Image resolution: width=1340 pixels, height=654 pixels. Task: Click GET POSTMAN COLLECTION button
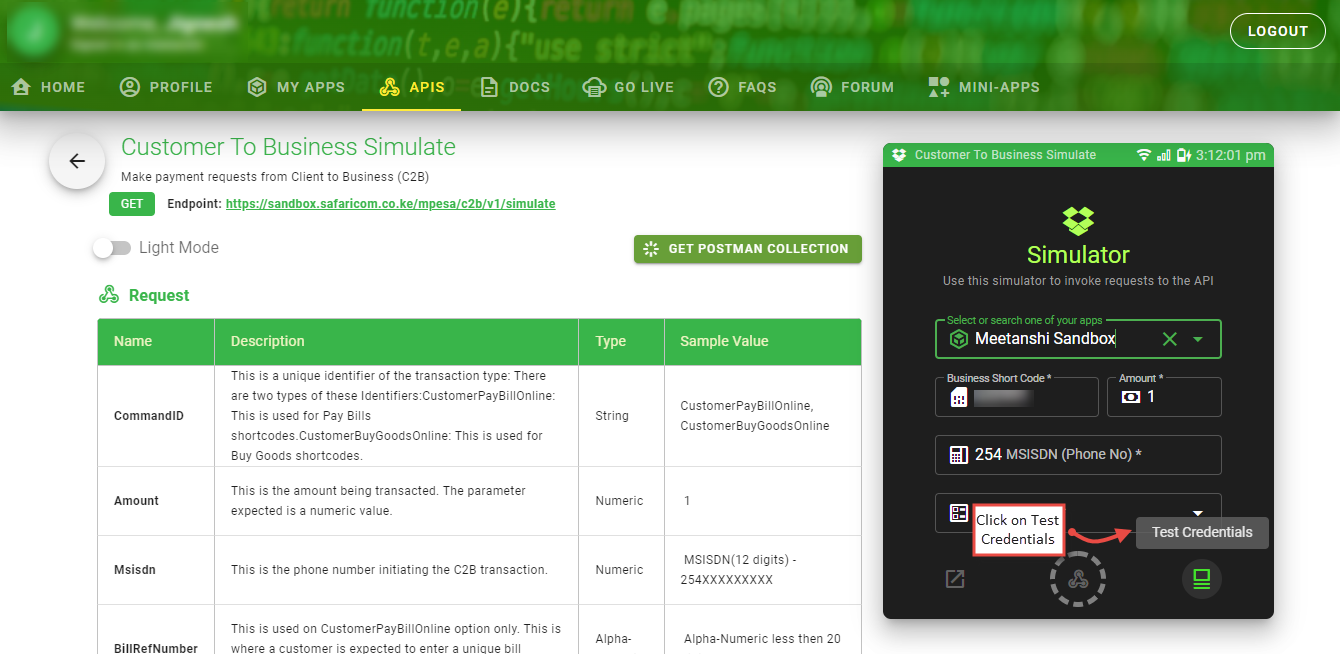click(x=748, y=249)
